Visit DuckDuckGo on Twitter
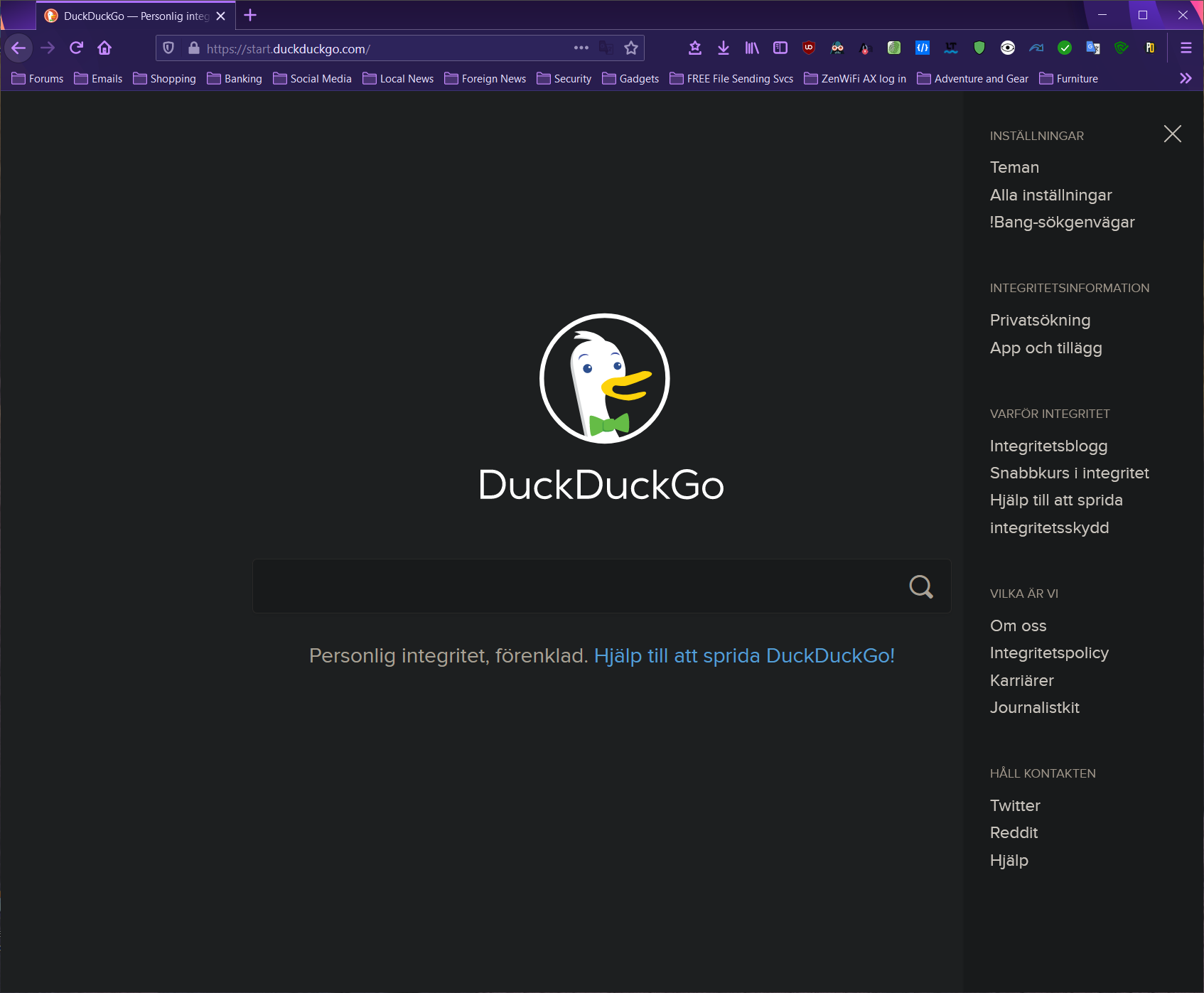This screenshot has width=1204, height=993. (1015, 806)
